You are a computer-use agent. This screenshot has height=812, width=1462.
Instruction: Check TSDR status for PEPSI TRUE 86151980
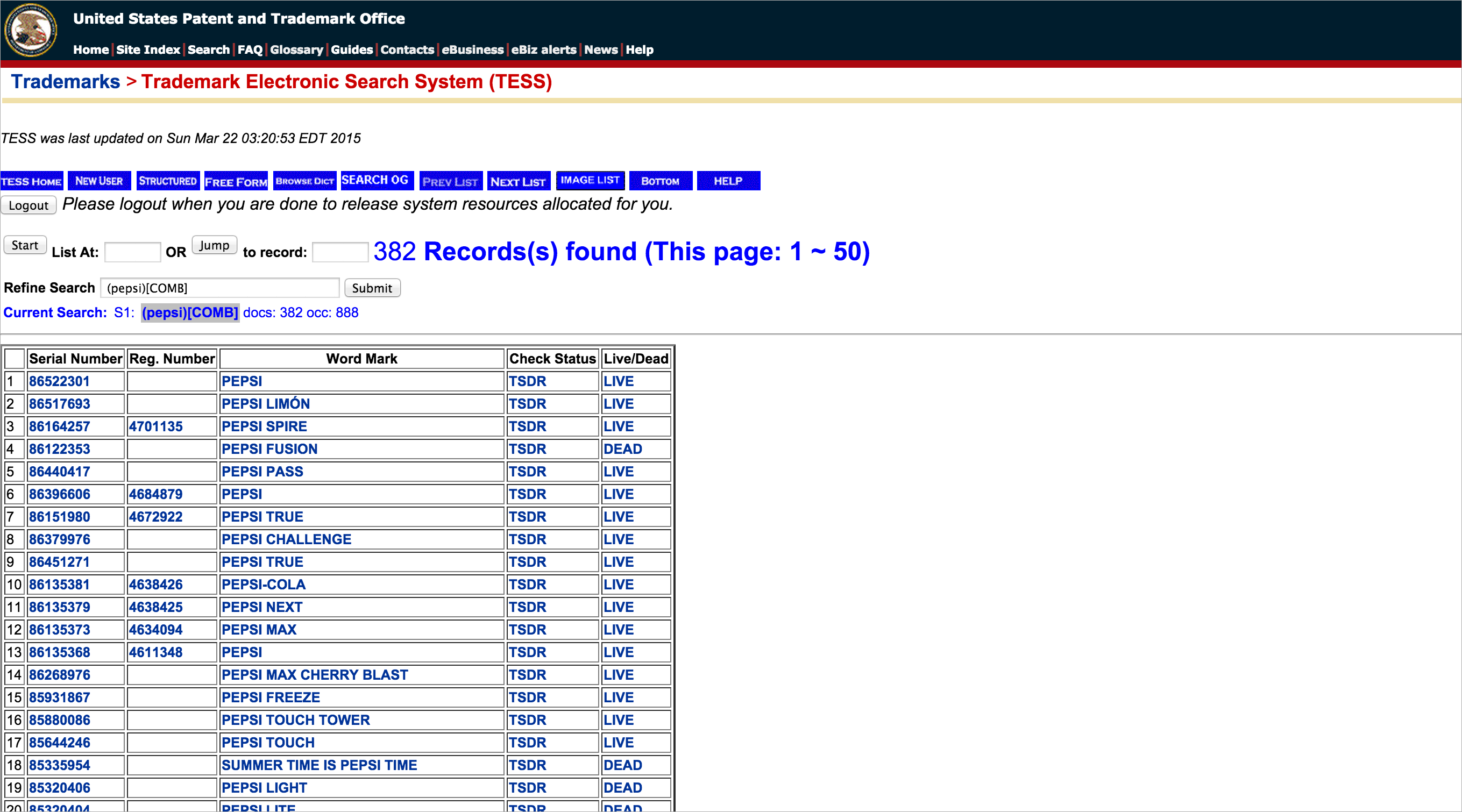527,517
